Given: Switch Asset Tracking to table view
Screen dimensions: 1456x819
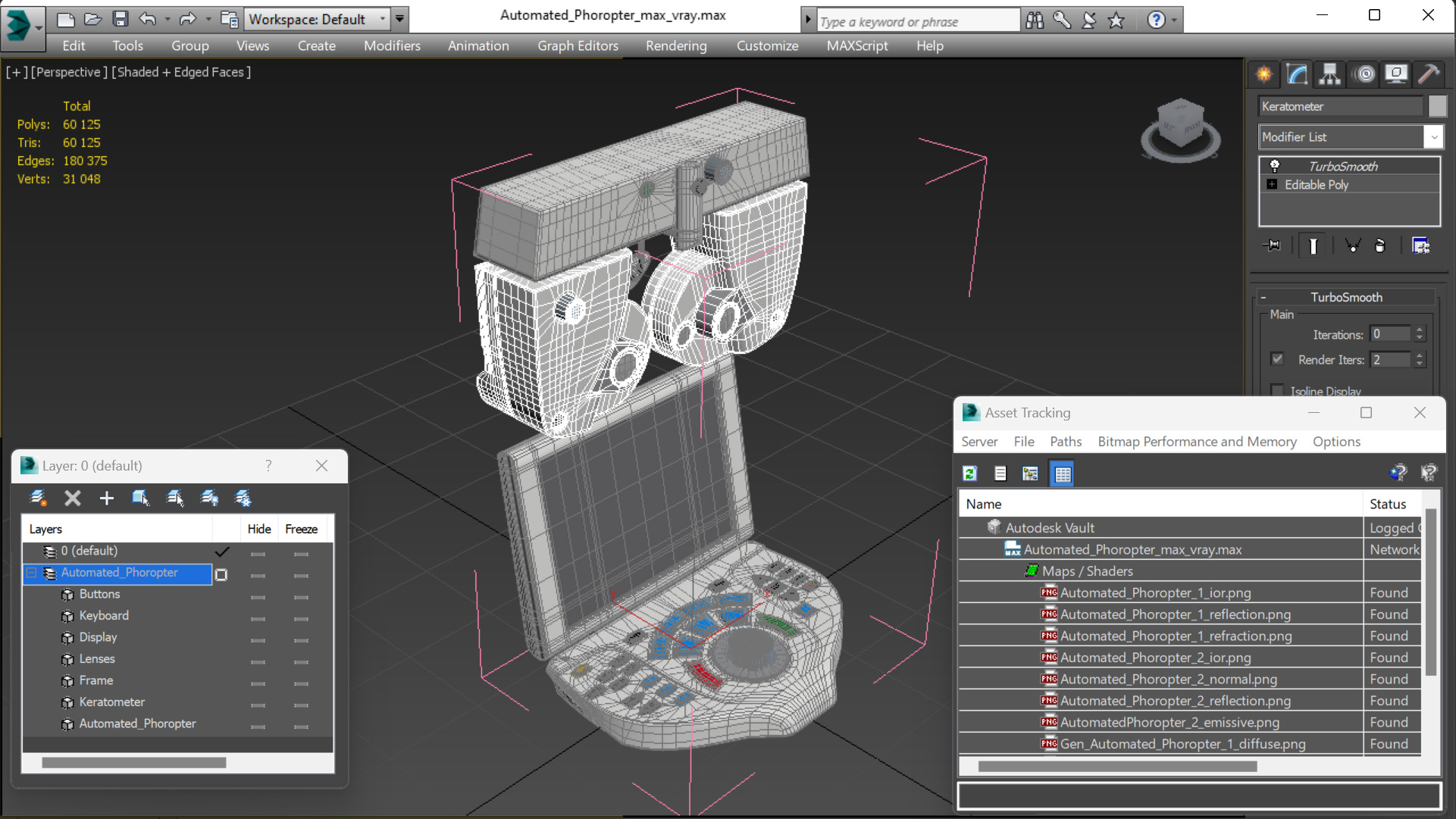Looking at the screenshot, I should 1062,474.
